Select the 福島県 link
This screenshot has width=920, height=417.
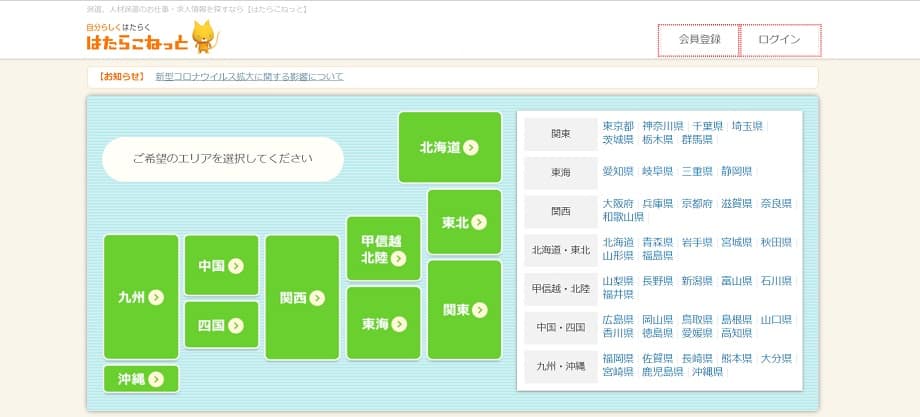pos(658,256)
